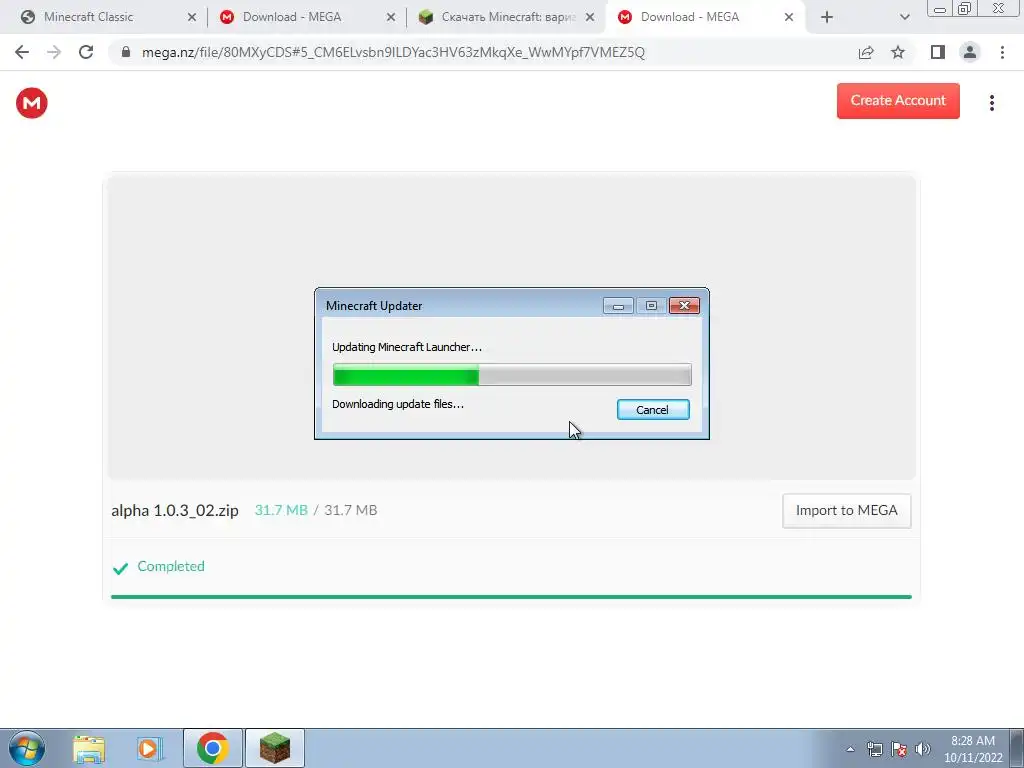The image size is (1024, 768).
Task: Open a new browser tab
Action: 827,18
